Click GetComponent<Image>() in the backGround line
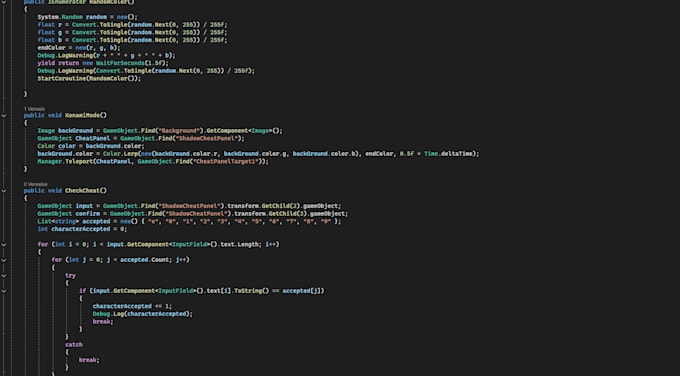 coord(243,131)
